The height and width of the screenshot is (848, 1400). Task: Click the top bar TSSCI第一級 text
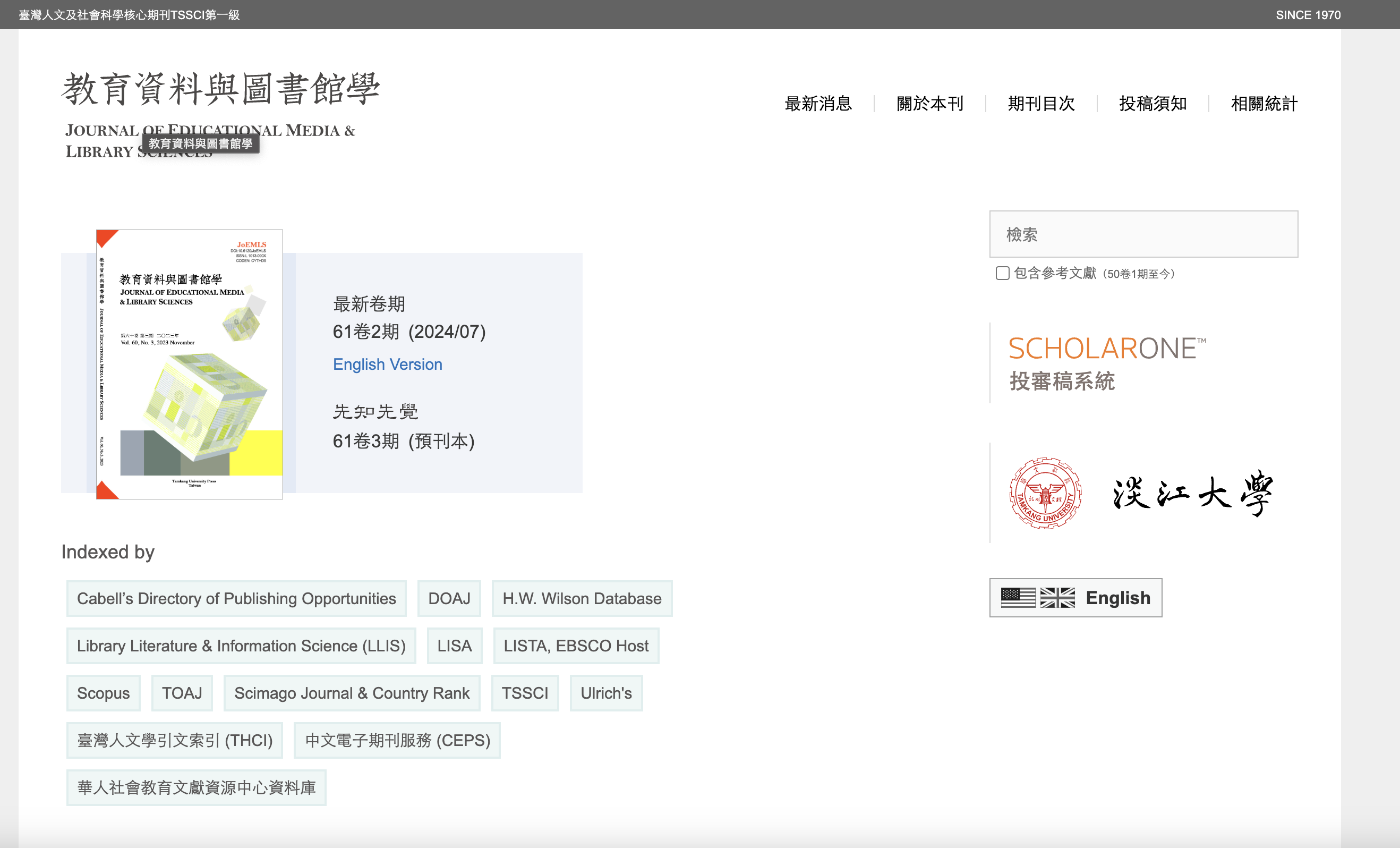pos(204,15)
